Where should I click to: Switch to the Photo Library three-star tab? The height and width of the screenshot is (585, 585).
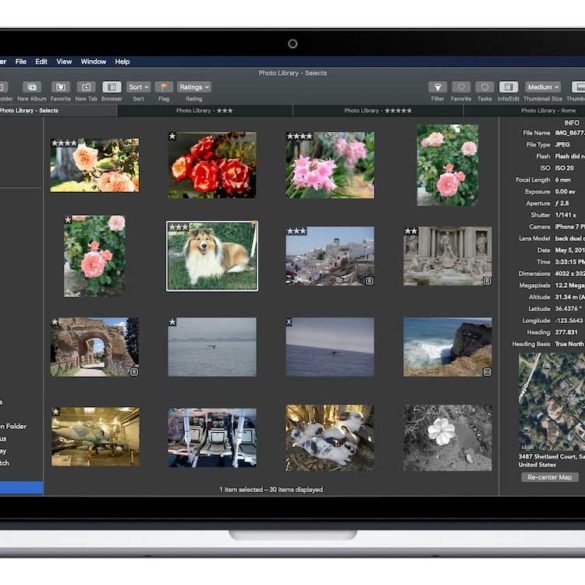[x=205, y=111]
